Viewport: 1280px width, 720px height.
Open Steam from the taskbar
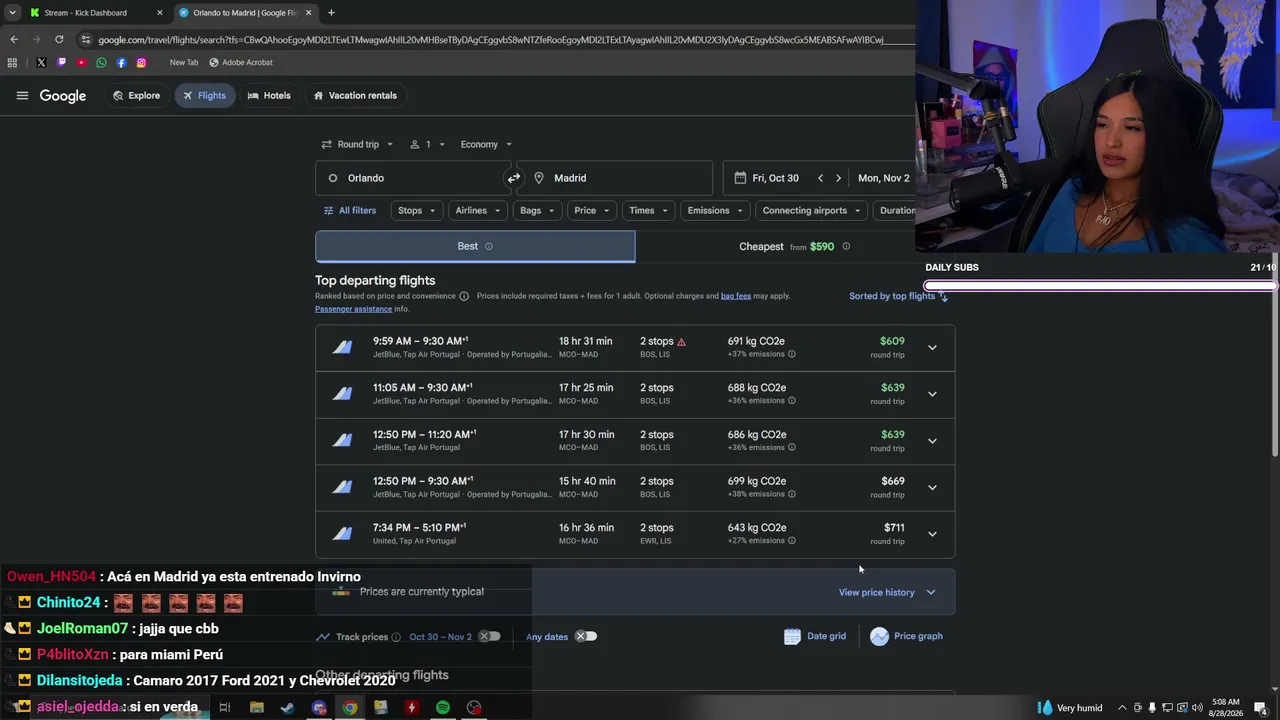coord(288,708)
